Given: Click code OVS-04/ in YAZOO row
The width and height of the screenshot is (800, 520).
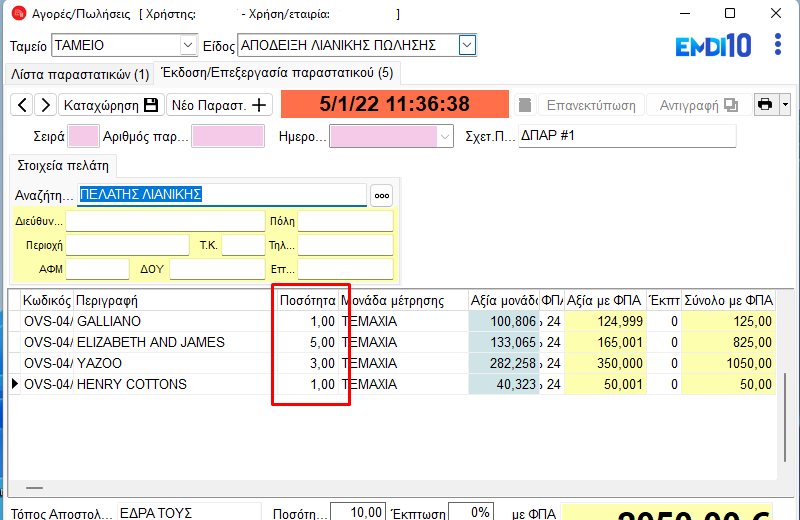Looking at the screenshot, I should pyautogui.click(x=48, y=363).
